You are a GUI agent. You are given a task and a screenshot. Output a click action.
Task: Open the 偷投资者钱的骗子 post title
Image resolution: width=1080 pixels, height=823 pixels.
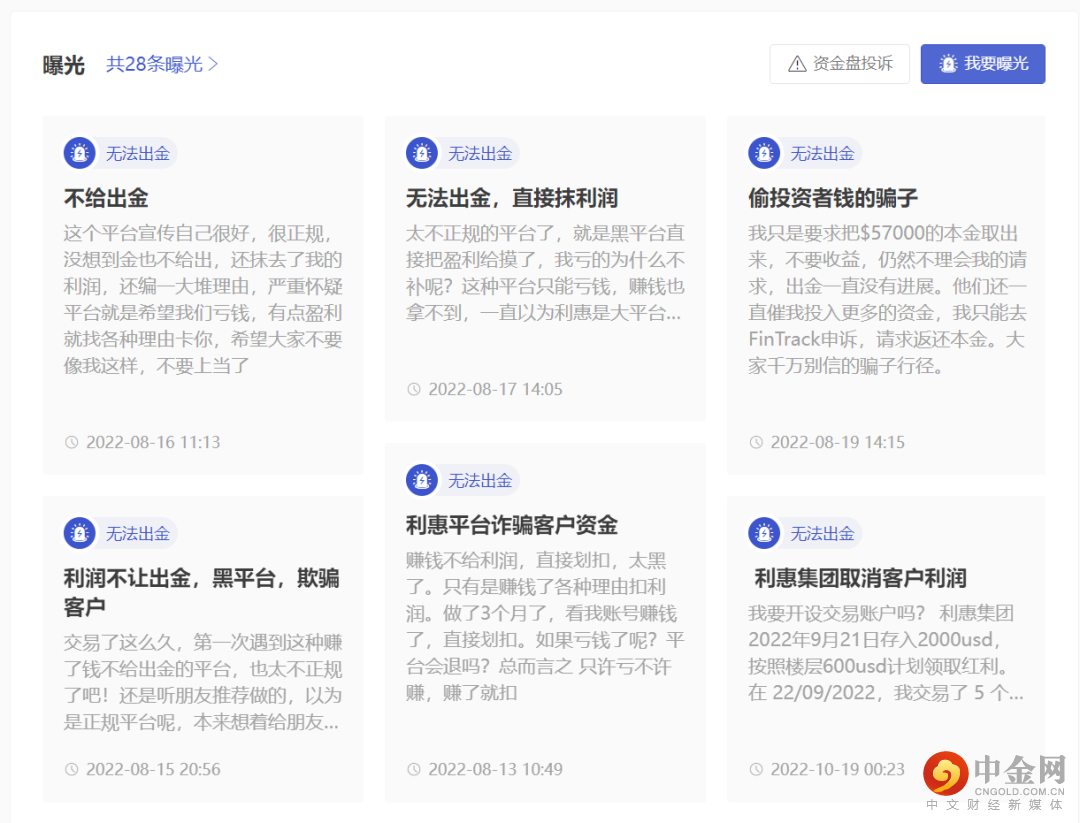833,198
